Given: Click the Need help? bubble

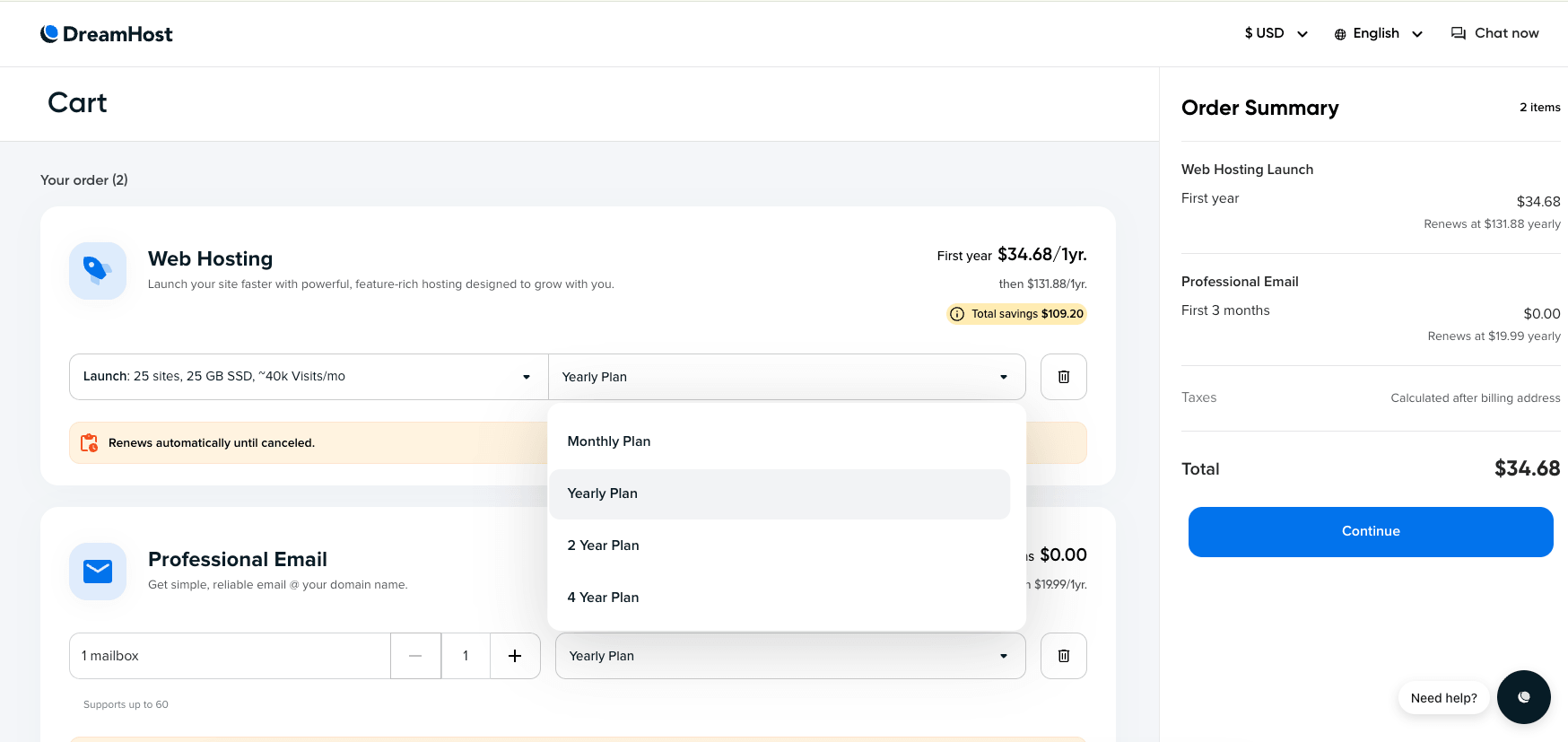Looking at the screenshot, I should click(x=1443, y=698).
